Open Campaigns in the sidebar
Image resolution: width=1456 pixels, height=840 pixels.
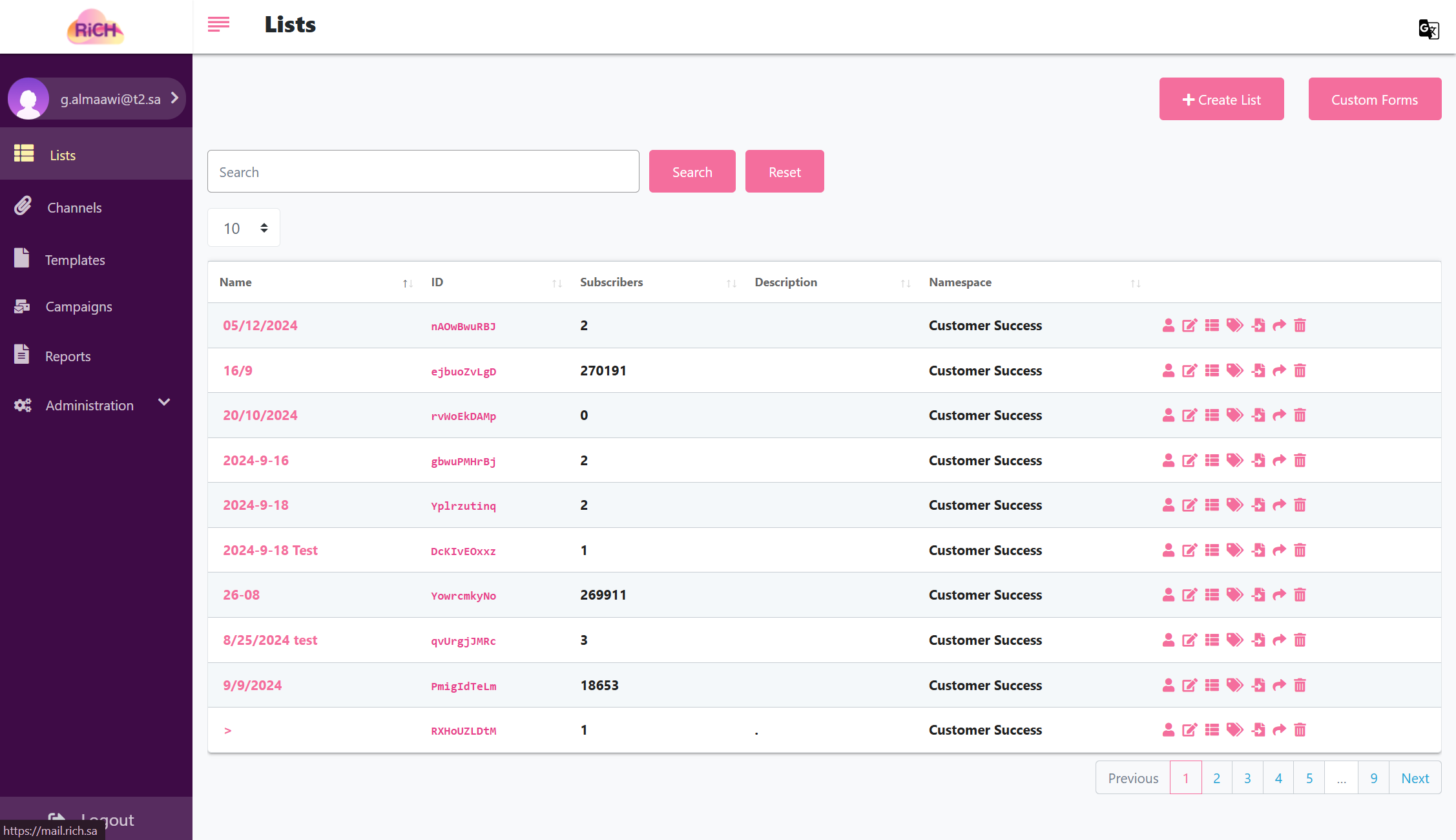click(x=78, y=307)
